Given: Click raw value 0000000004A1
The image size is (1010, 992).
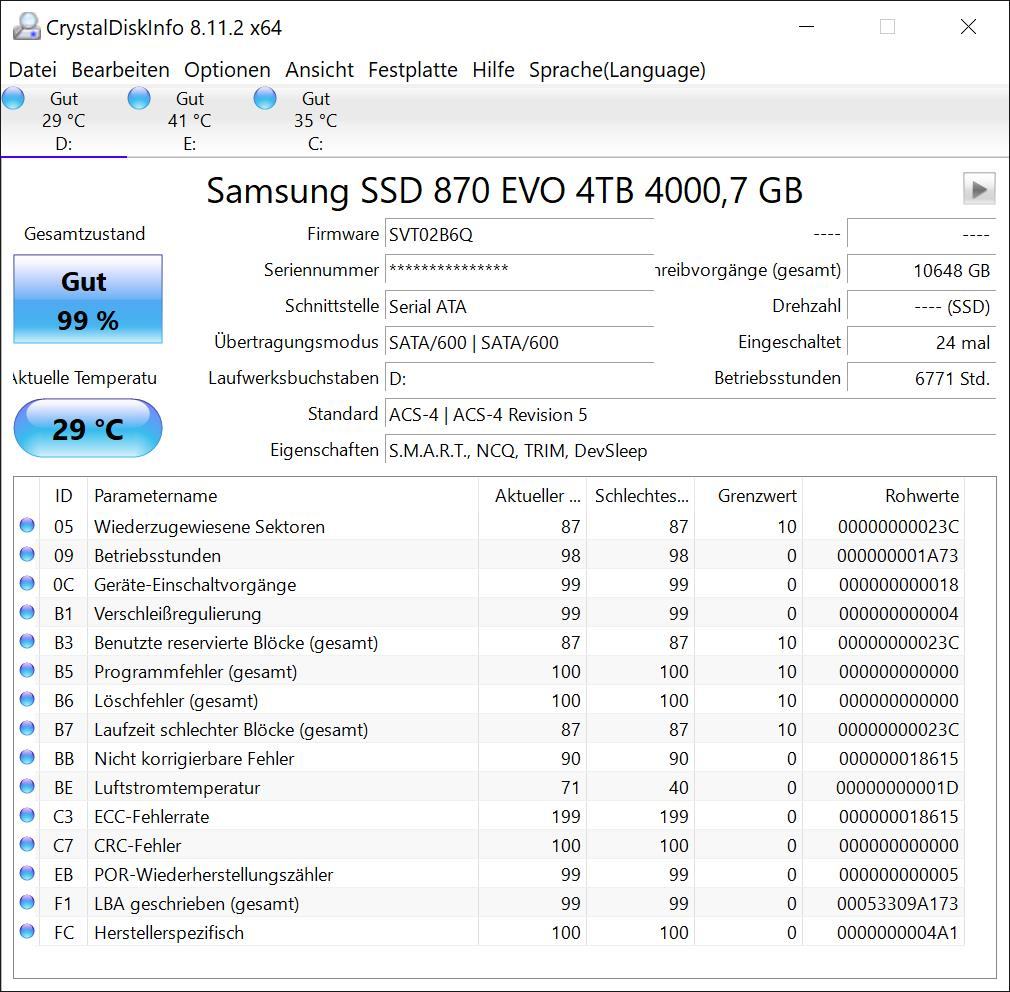Looking at the screenshot, I should coord(897,932).
